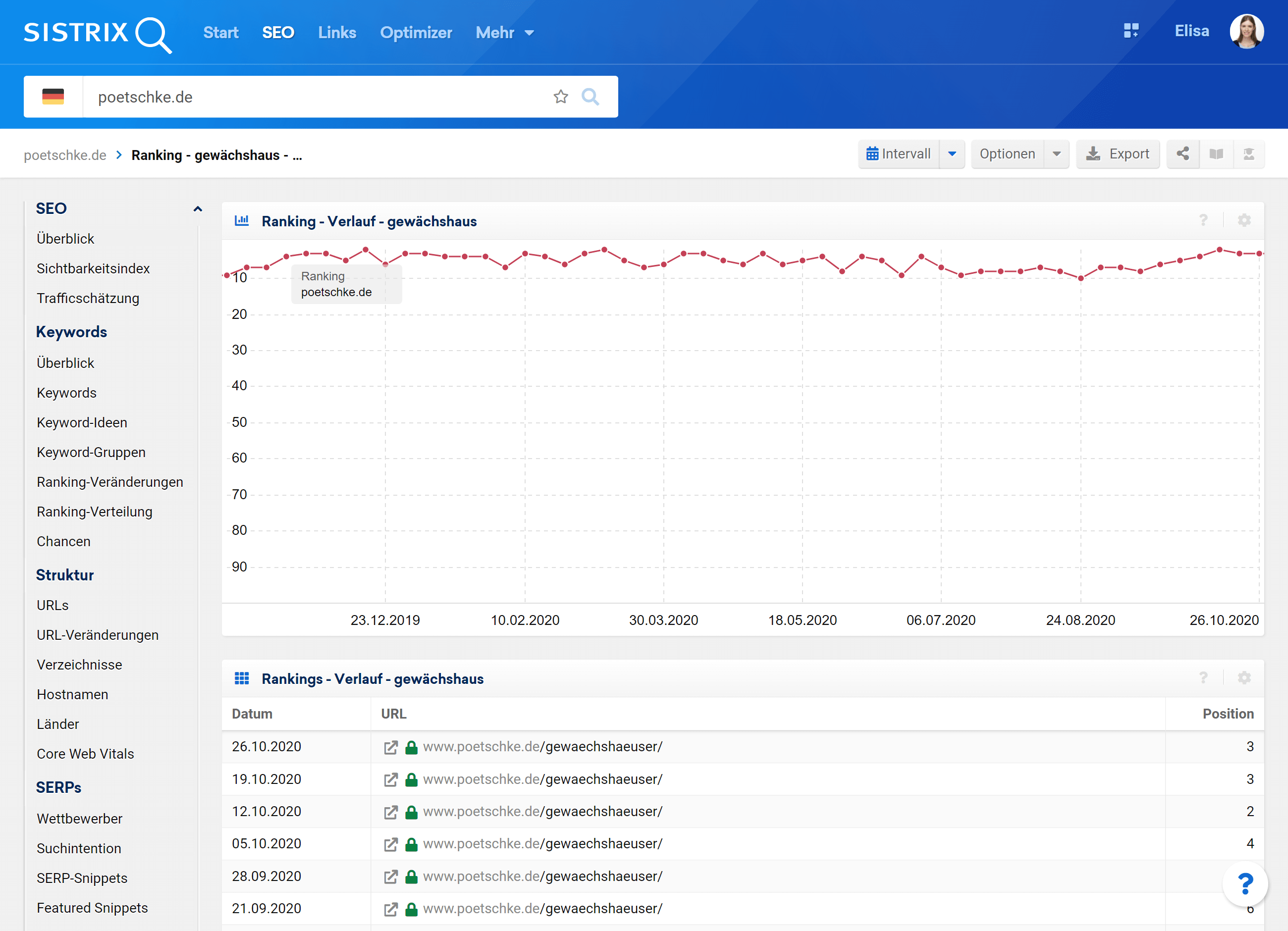The width and height of the screenshot is (1288, 931).
Task: Click the favorite star icon in search bar
Action: (x=560, y=97)
